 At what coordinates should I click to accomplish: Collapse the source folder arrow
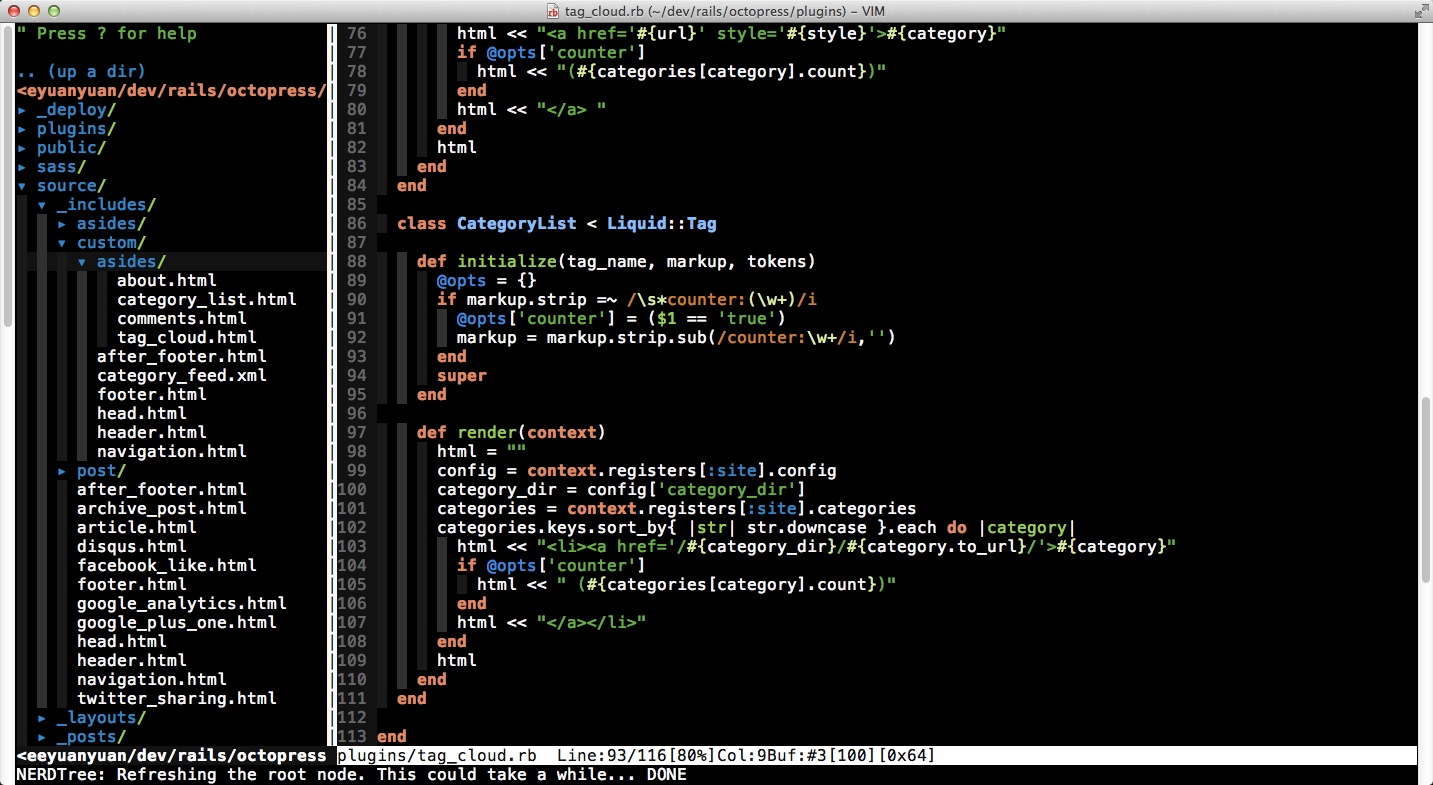point(22,186)
